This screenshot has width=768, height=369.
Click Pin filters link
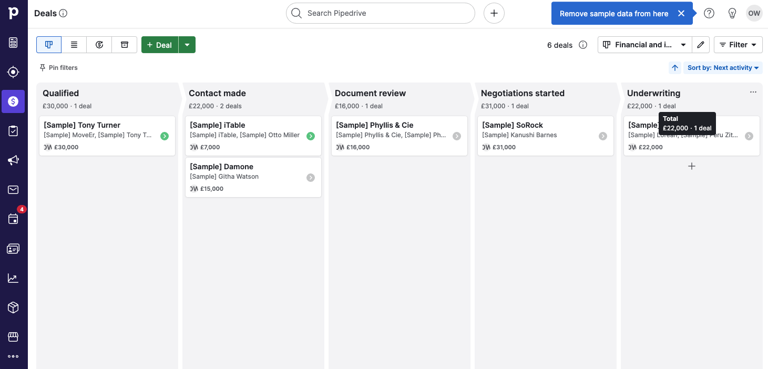pyautogui.click(x=58, y=68)
